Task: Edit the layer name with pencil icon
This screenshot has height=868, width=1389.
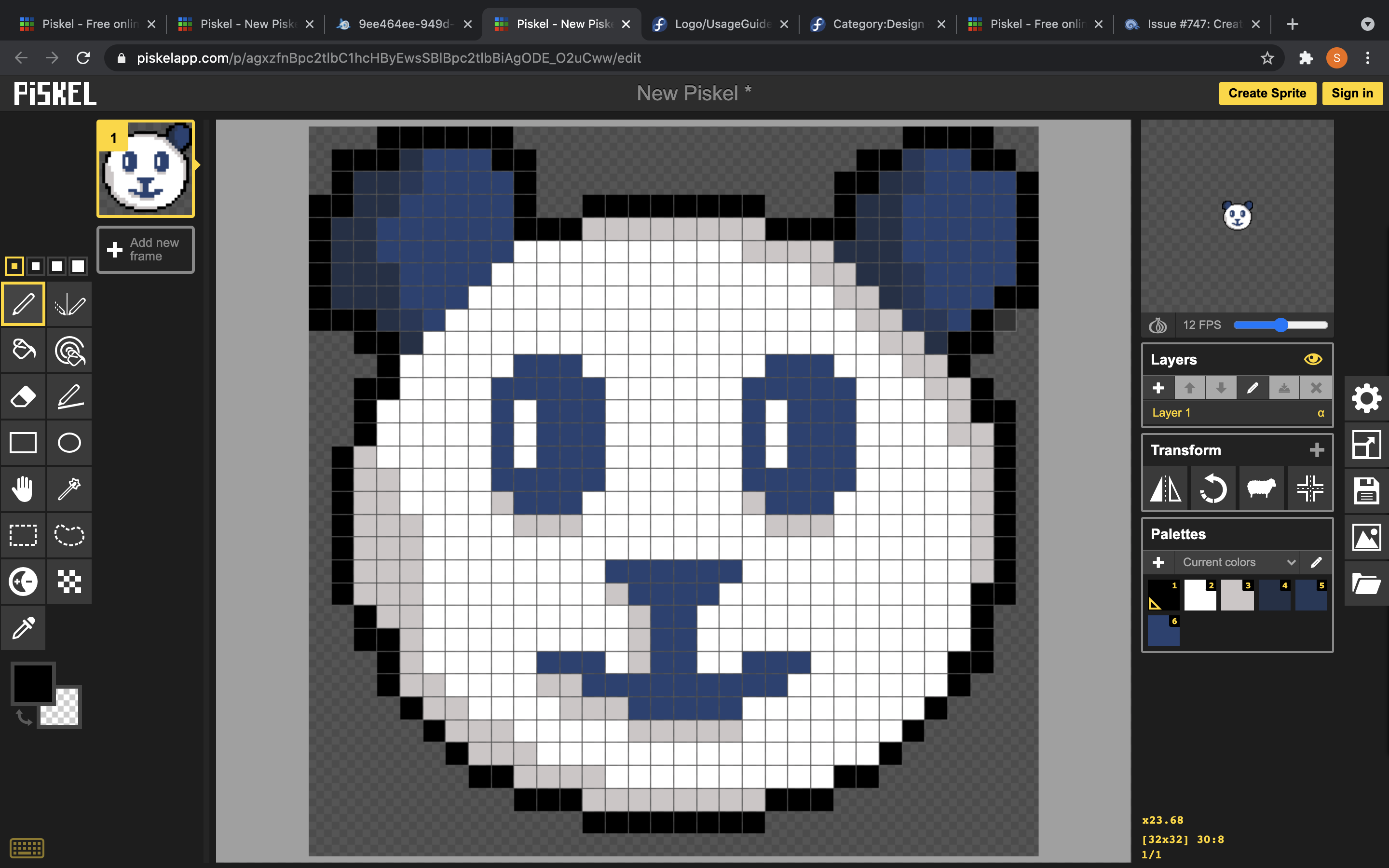Action: tap(1253, 388)
